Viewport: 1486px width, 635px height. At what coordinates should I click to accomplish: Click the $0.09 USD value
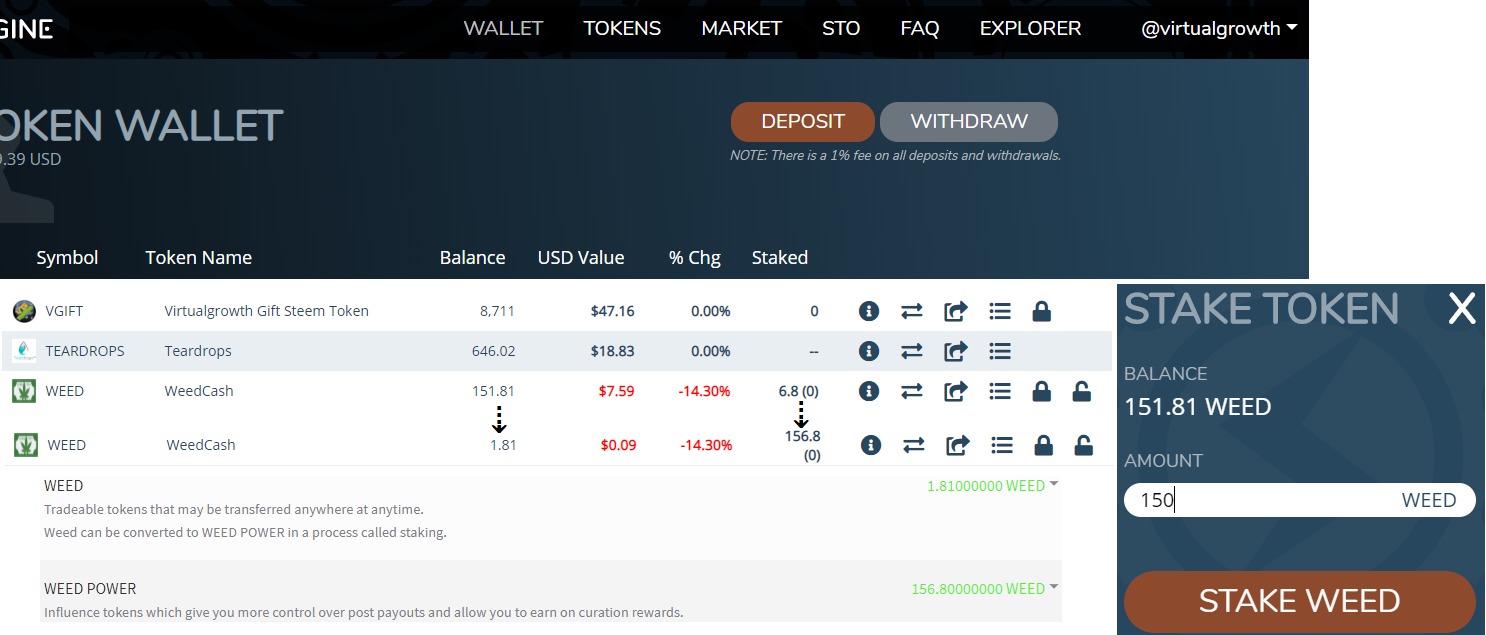pyautogui.click(x=618, y=445)
